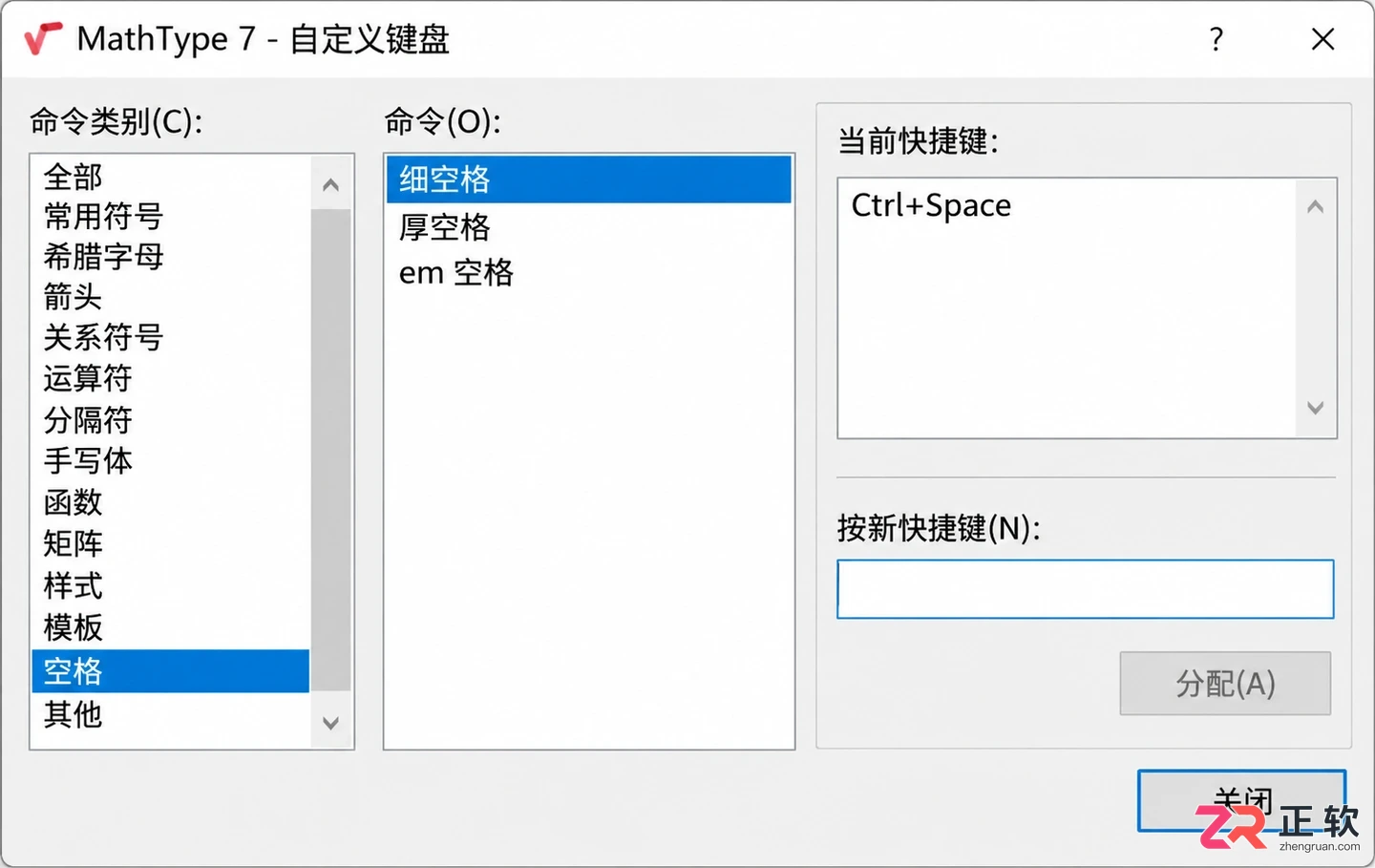
Task: Click the category list scroll down arrow
Action: click(x=331, y=723)
